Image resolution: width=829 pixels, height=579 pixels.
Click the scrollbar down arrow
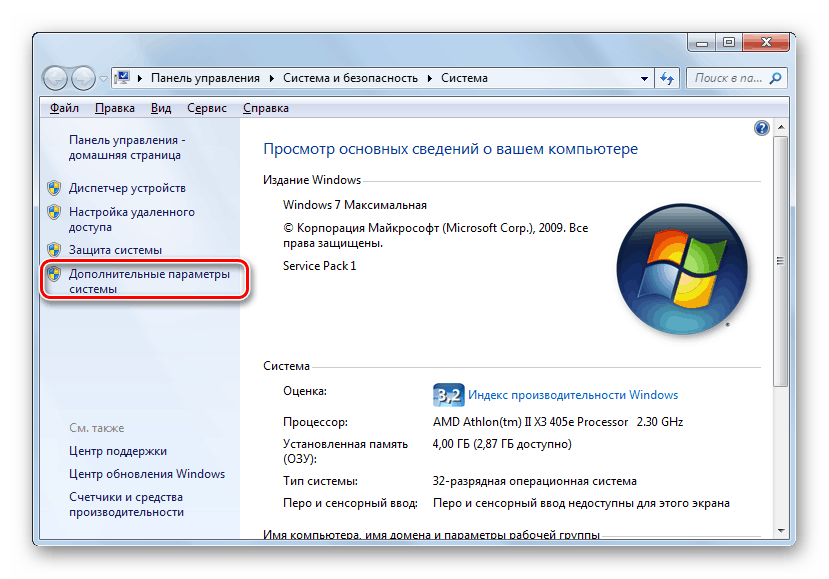tap(781, 530)
